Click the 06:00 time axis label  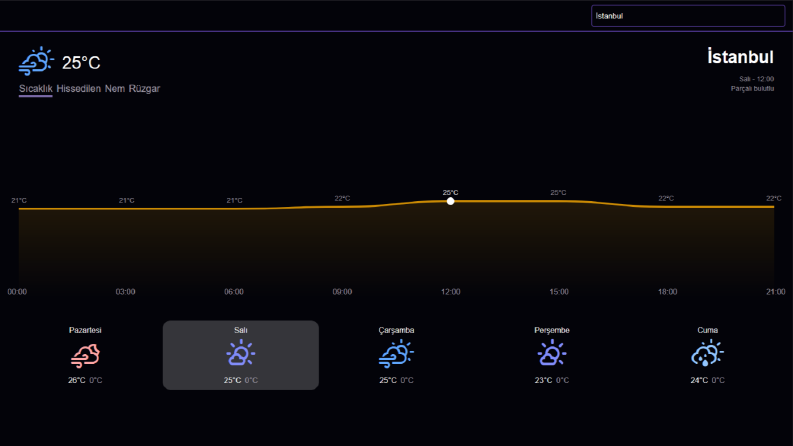[234, 292]
